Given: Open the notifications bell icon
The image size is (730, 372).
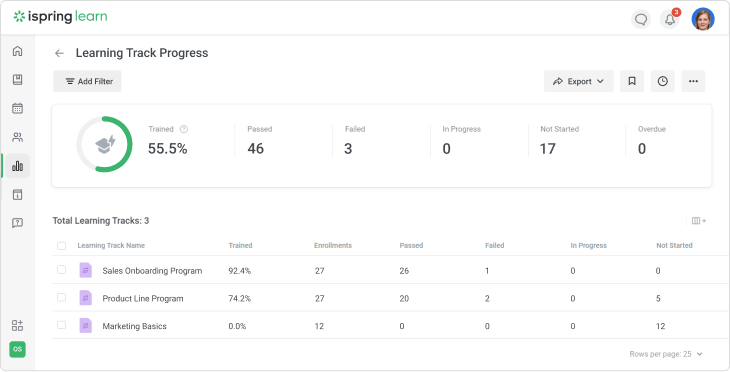Looking at the screenshot, I should point(669,20).
